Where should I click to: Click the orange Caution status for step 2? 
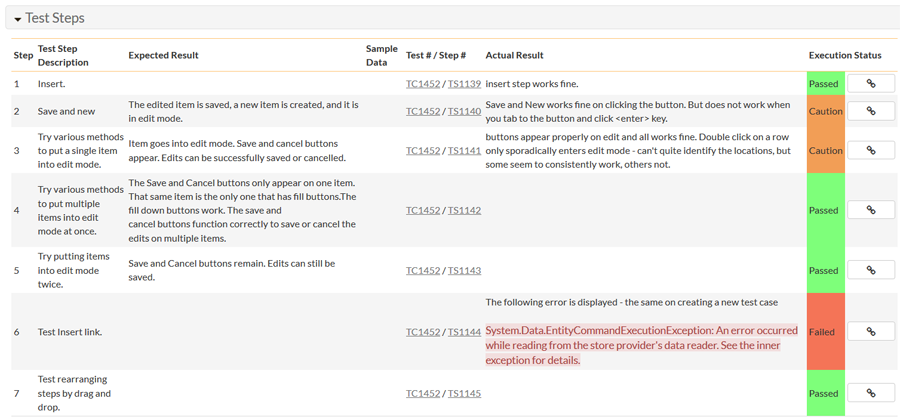[x=825, y=111]
